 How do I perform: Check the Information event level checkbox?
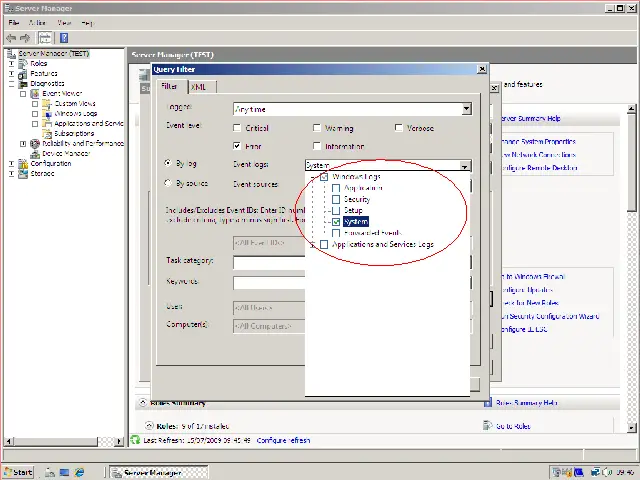[317, 146]
